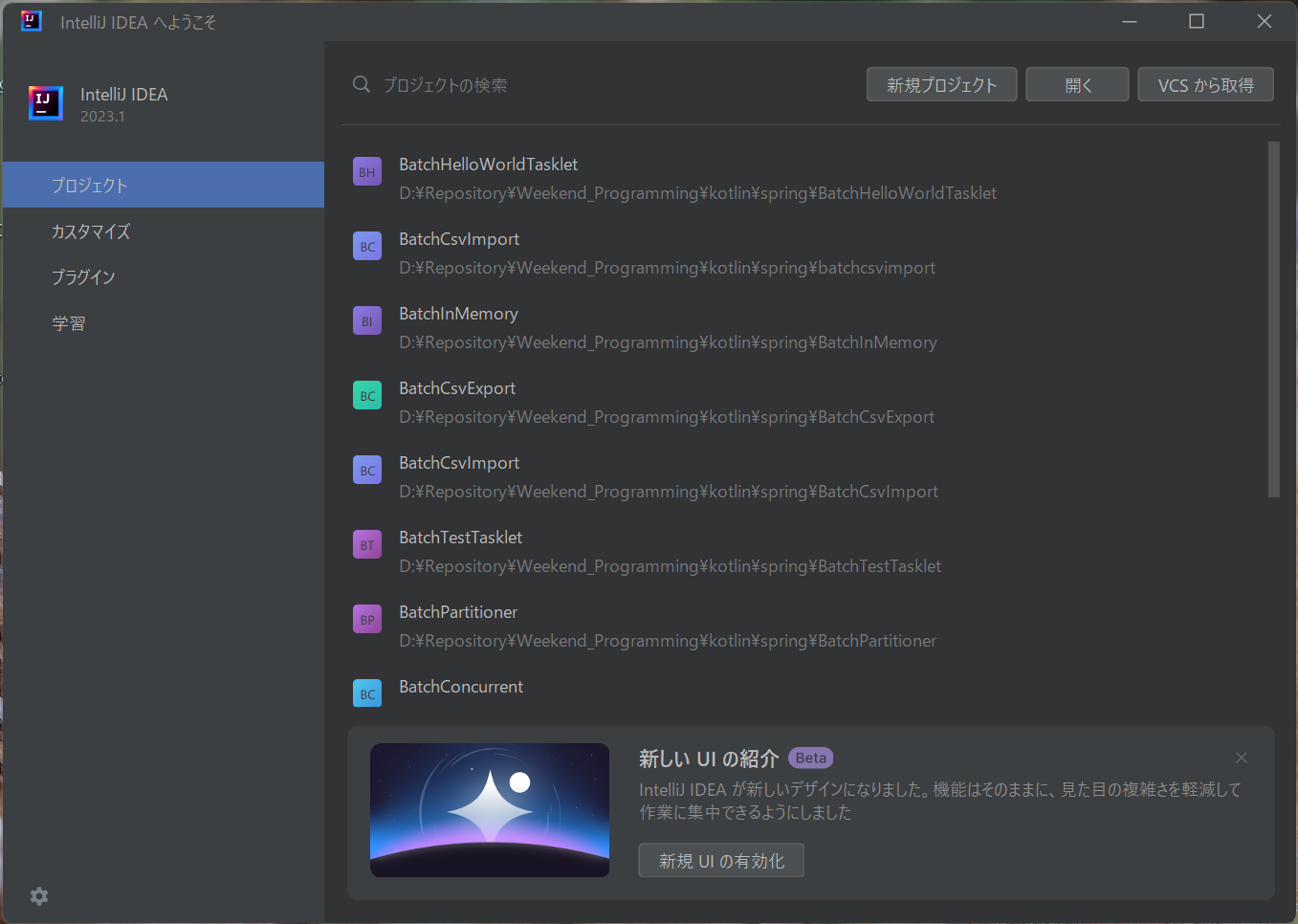Open the settings gear icon in sidebar
The image size is (1298, 924).
point(39,896)
